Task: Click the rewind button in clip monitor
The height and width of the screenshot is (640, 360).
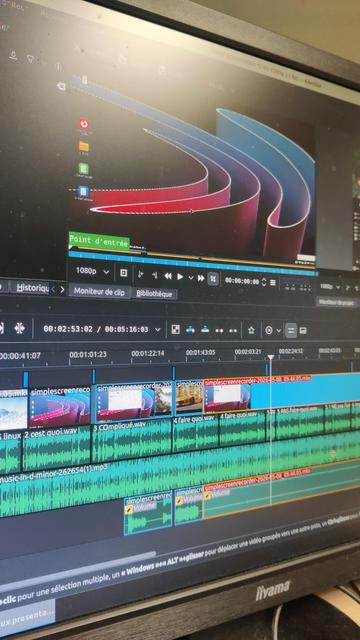Action: tap(168, 276)
